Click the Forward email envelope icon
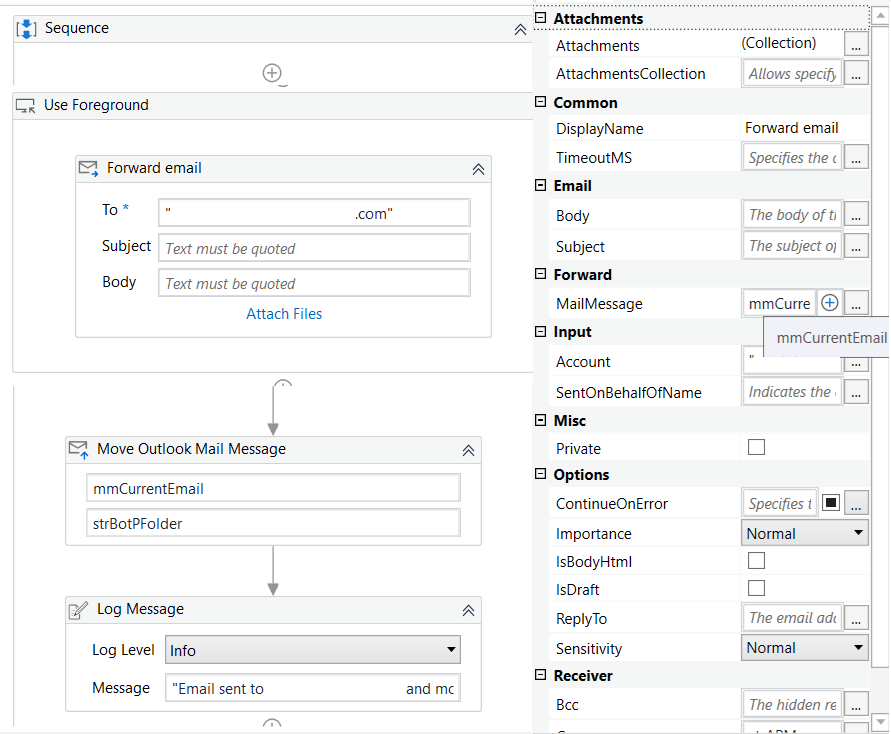Screen dimensions: 891x734 tap(88, 168)
